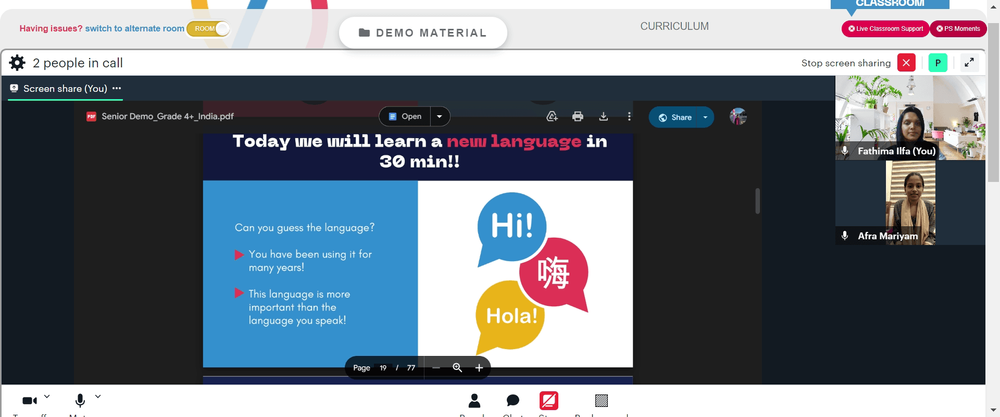Open PDF more options menu
Screen dimensions: 1000x417
629,116
